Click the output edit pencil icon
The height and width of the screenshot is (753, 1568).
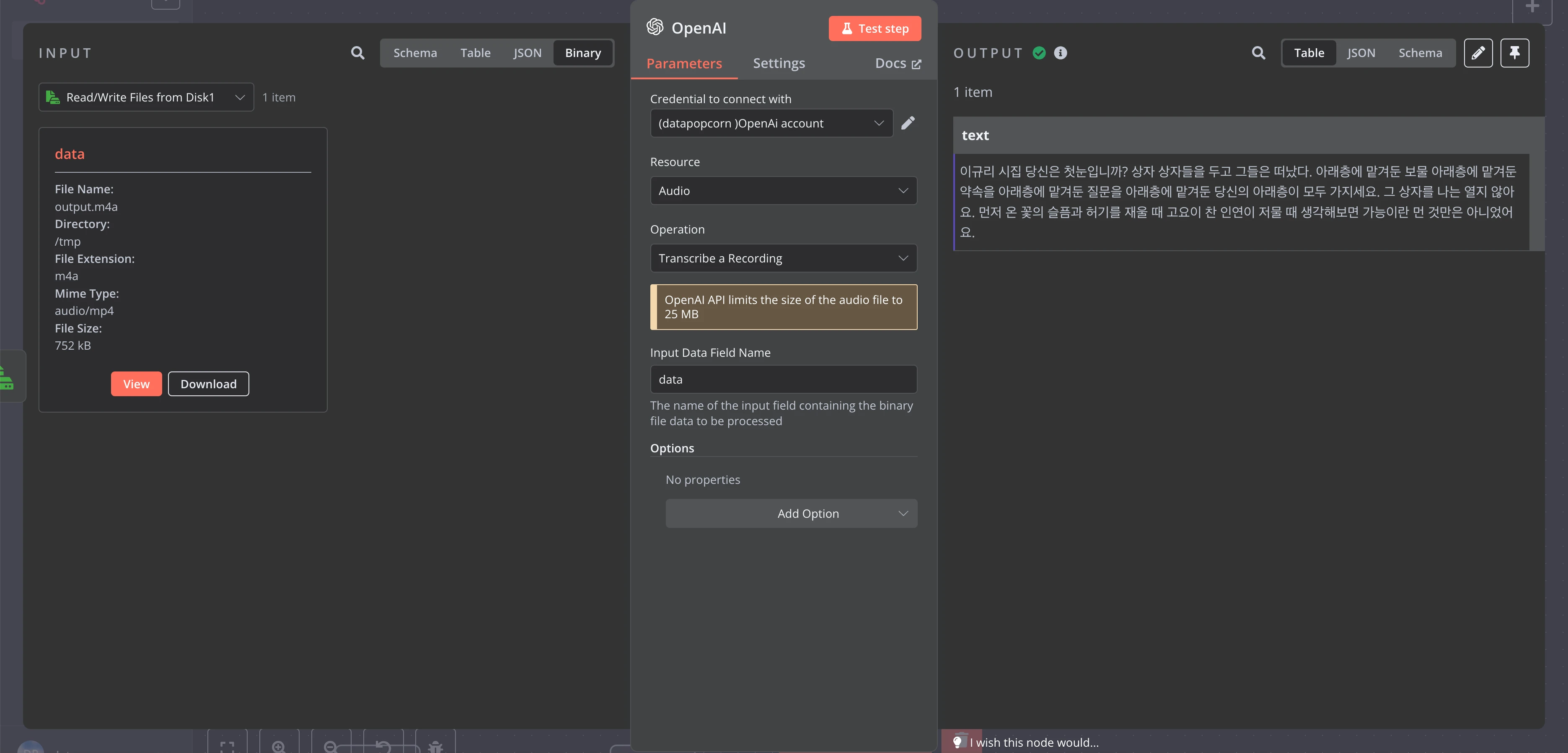coord(1478,53)
